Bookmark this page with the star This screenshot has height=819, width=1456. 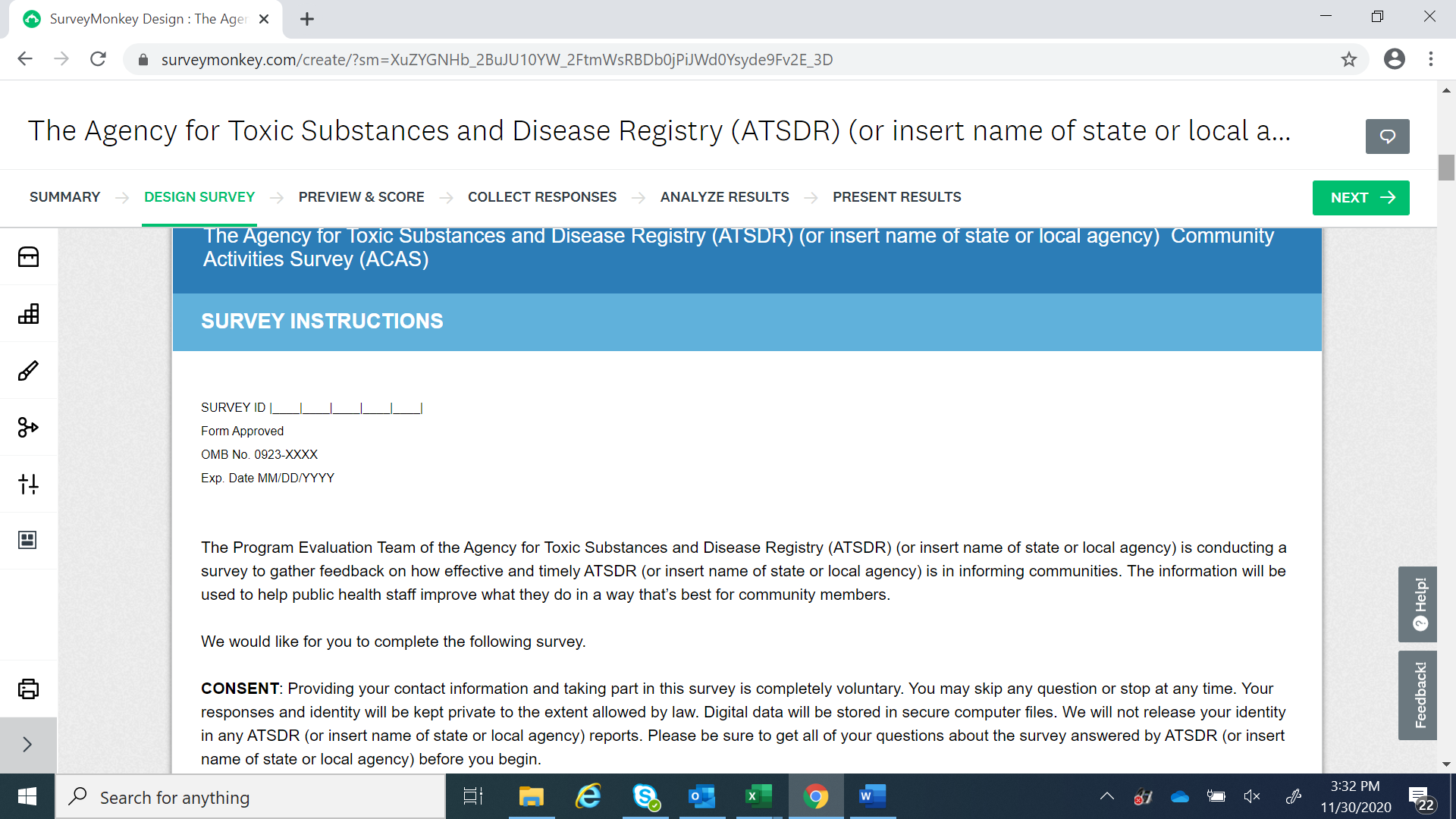(x=1348, y=60)
